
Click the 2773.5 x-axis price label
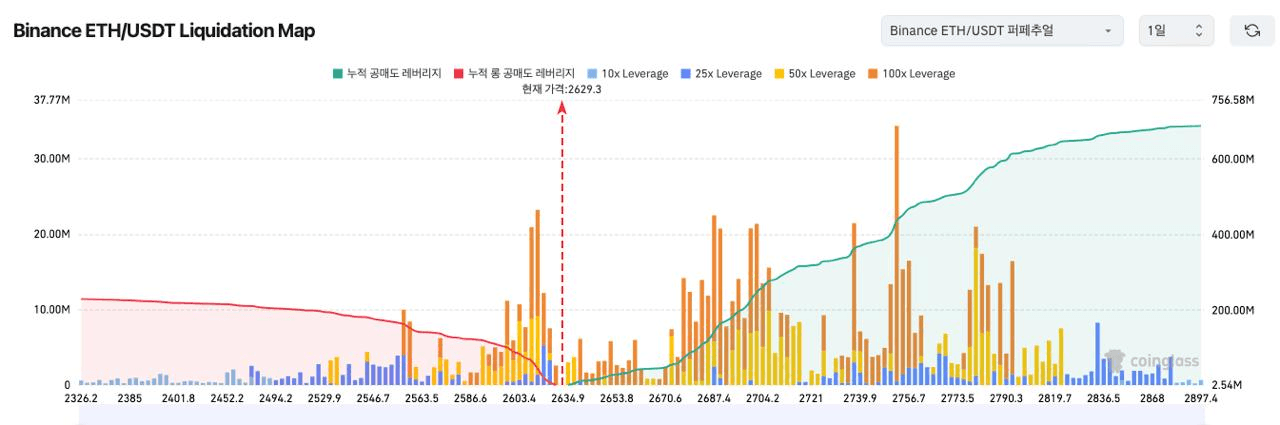click(957, 398)
